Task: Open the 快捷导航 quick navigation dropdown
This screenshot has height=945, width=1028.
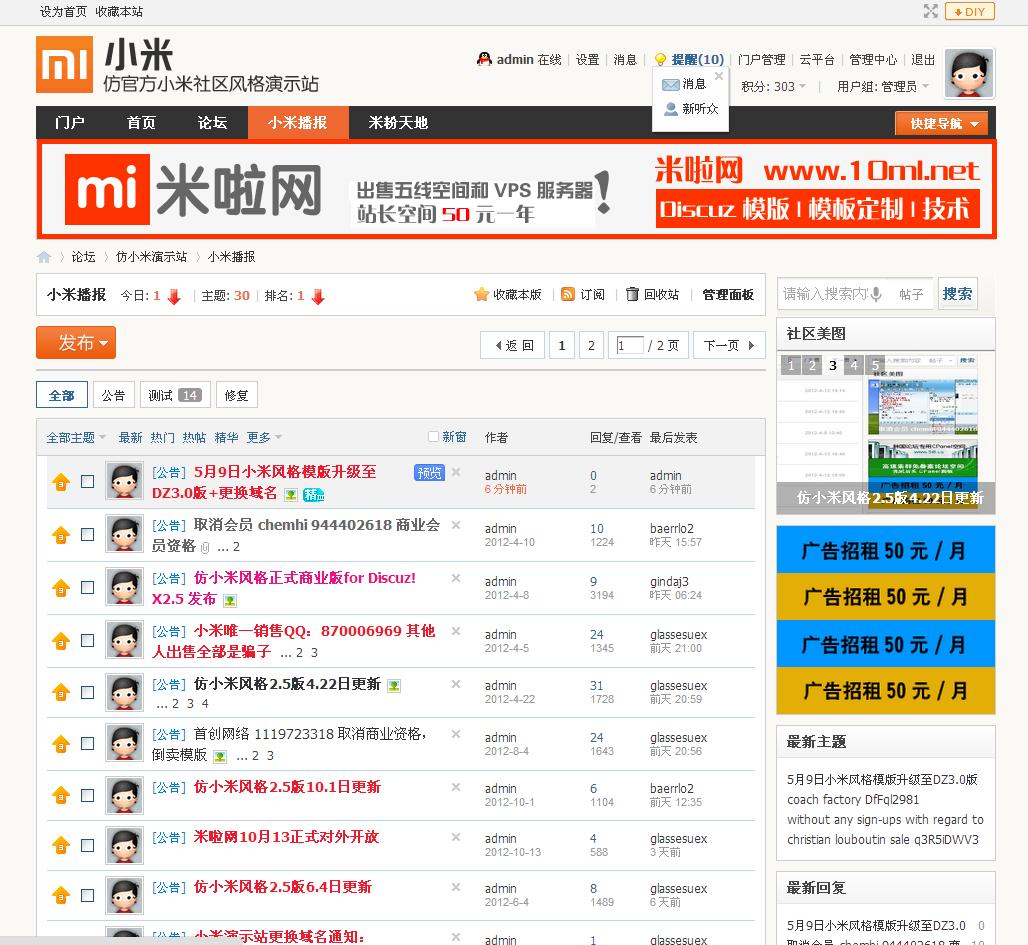Action: coord(941,123)
